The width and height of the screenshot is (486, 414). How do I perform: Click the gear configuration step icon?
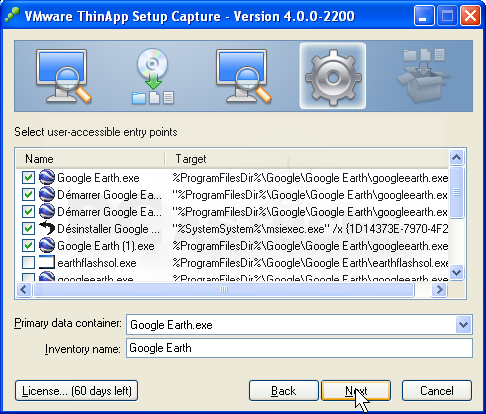coord(333,77)
